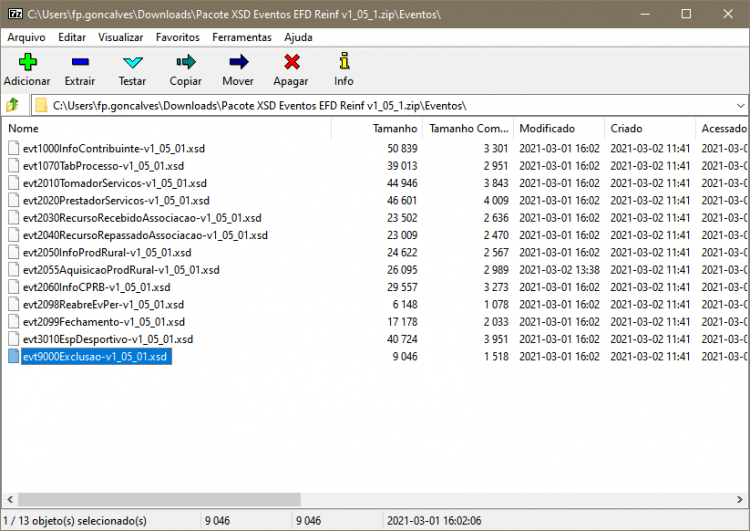Open the Ferramentas menu
The height and width of the screenshot is (531, 750).
242,37
